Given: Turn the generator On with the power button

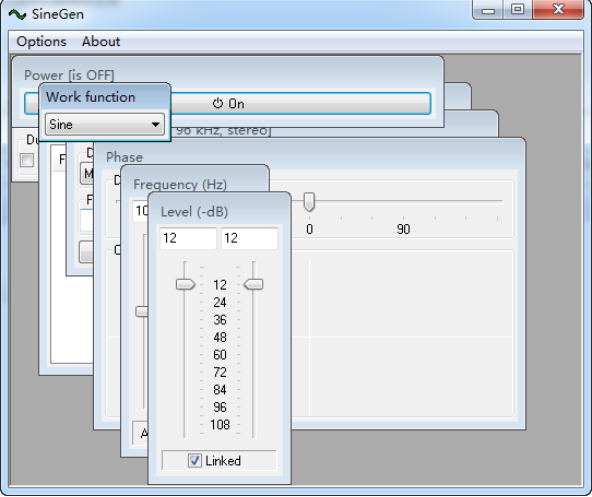Looking at the screenshot, I should pos(300,103).
